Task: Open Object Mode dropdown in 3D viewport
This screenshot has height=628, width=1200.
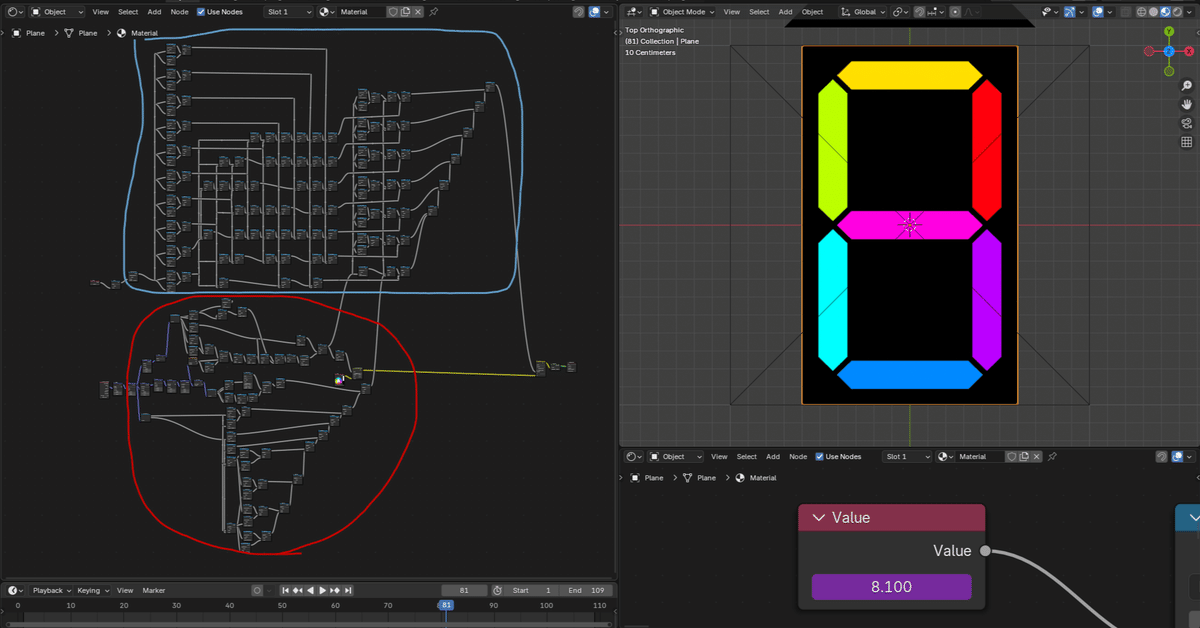Action: click(x=681, y=12)
